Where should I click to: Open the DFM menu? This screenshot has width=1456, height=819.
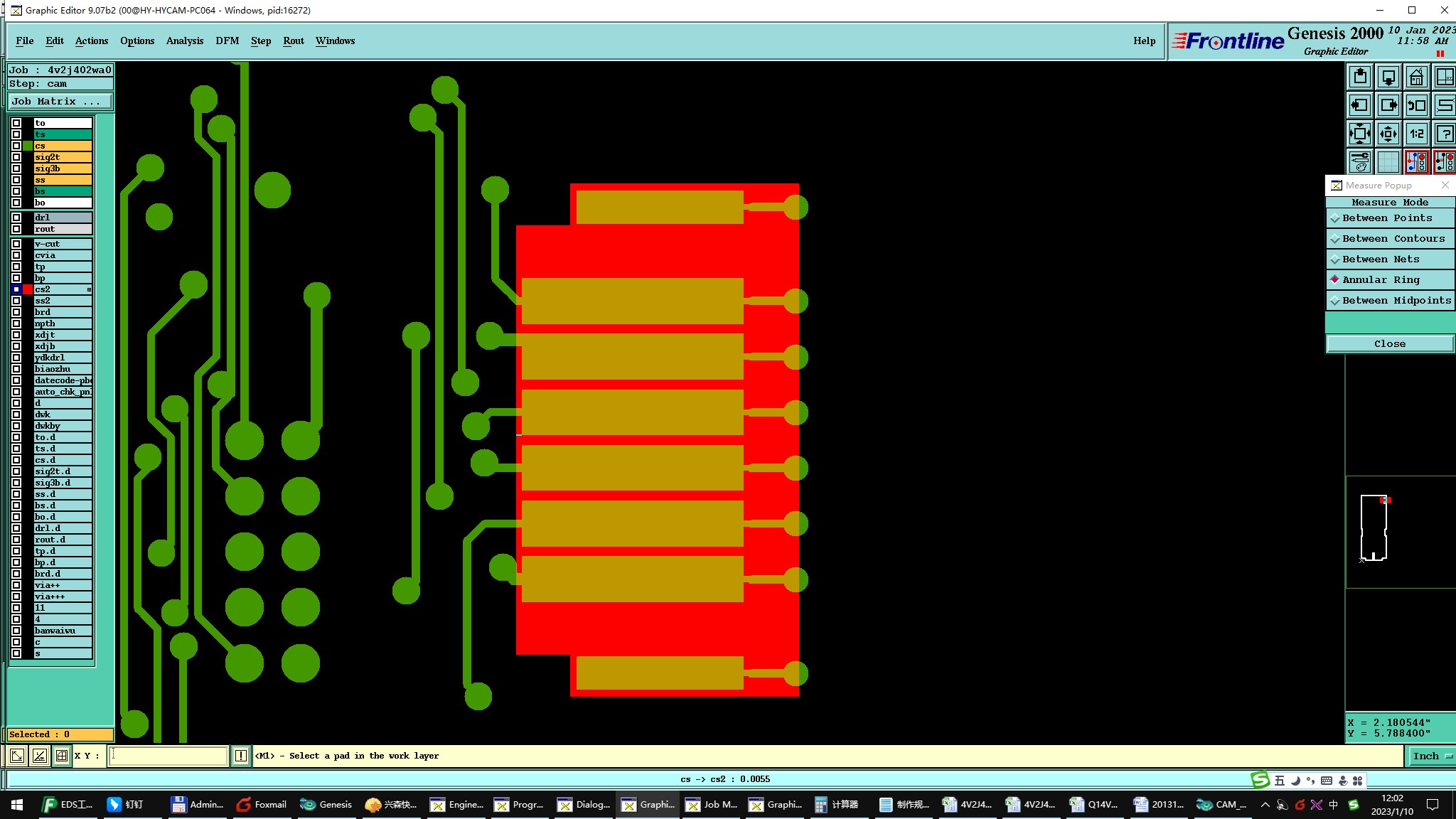click(x=227, y=41)
